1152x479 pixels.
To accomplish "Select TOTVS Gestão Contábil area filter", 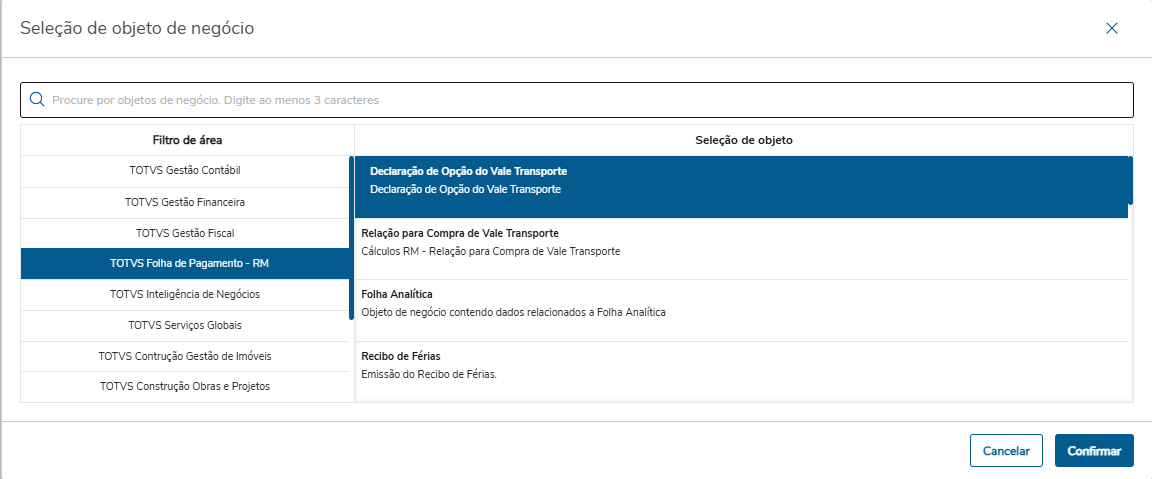I will (x=185, y=170).
